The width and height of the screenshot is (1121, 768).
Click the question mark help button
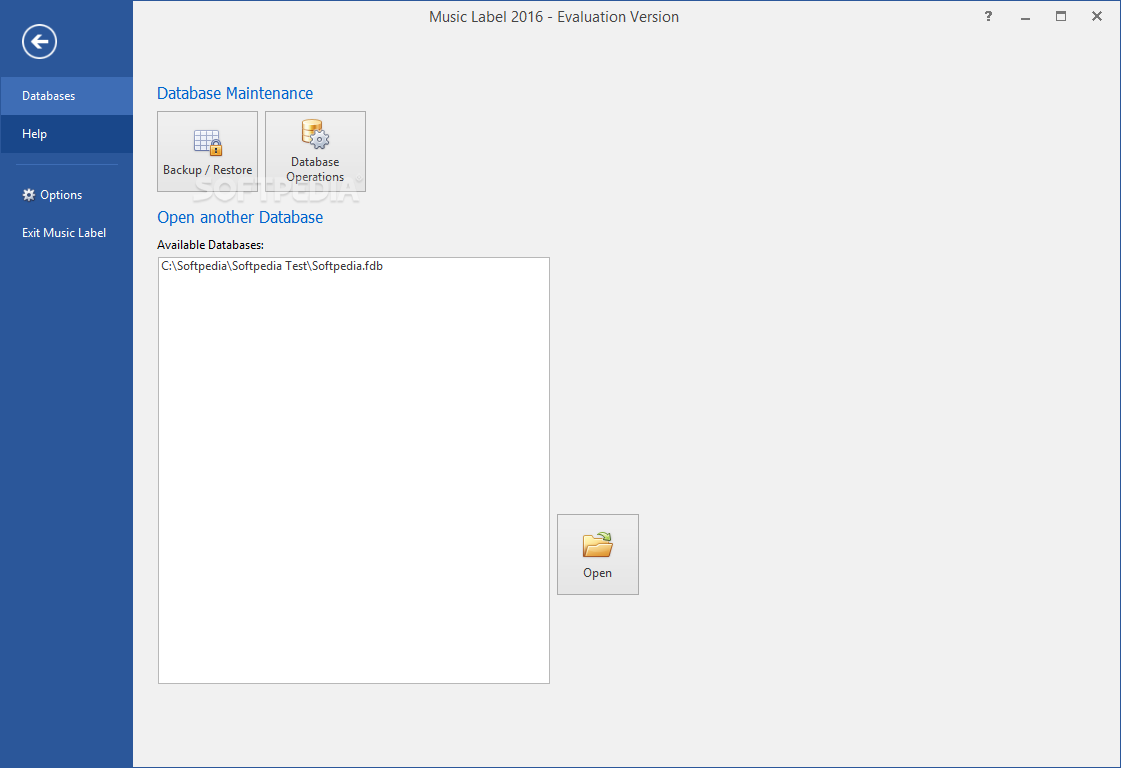pos(988,16)
